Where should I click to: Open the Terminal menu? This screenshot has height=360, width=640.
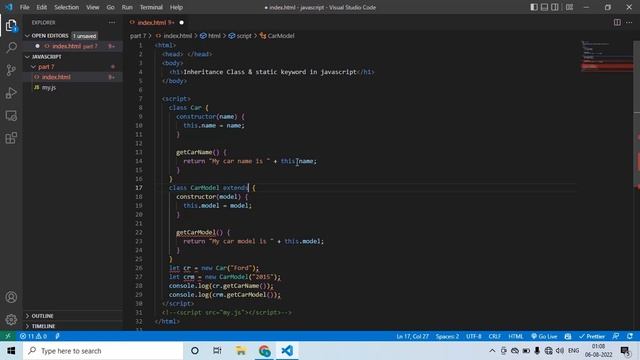pyautogui.click(x=151, y=7)
